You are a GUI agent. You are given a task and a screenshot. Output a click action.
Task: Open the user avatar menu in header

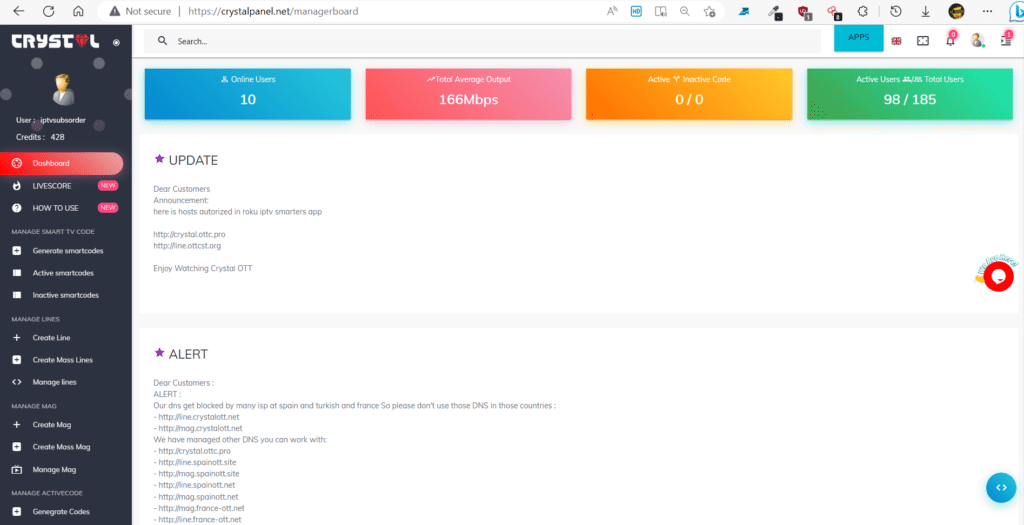point(977,40)
